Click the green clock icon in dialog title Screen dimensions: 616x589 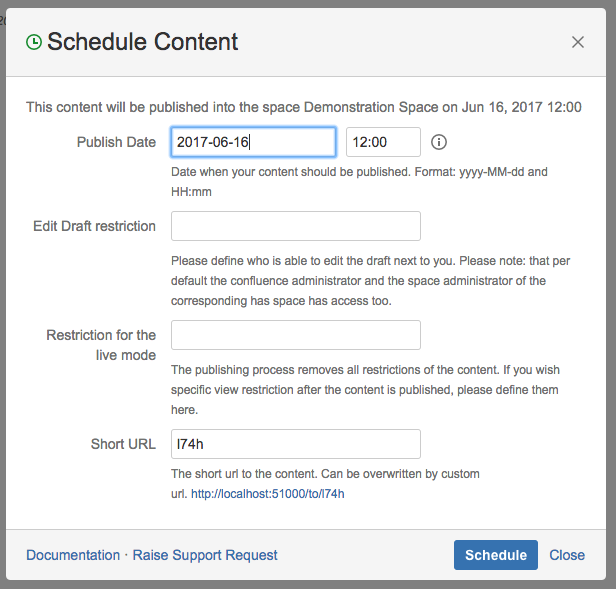pyautogui.click(x=34, y=42)
